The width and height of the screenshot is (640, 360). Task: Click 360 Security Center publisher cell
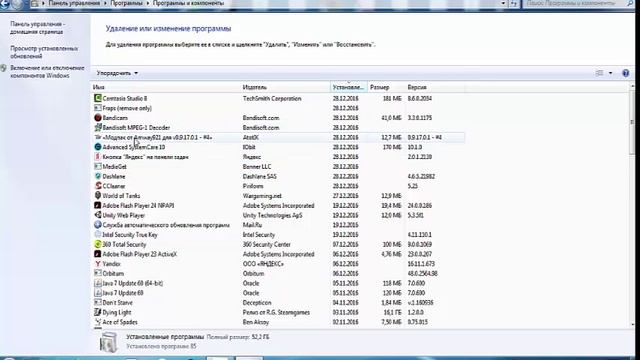point(267,244)
